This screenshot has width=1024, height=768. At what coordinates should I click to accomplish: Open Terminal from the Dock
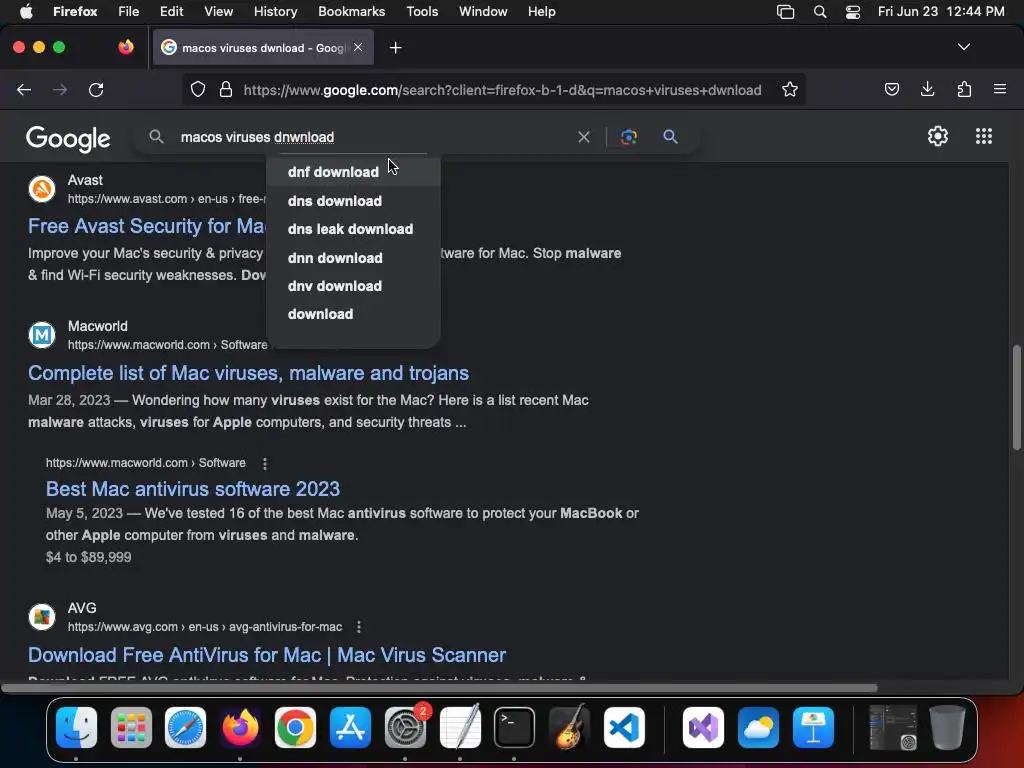(514, 727)
